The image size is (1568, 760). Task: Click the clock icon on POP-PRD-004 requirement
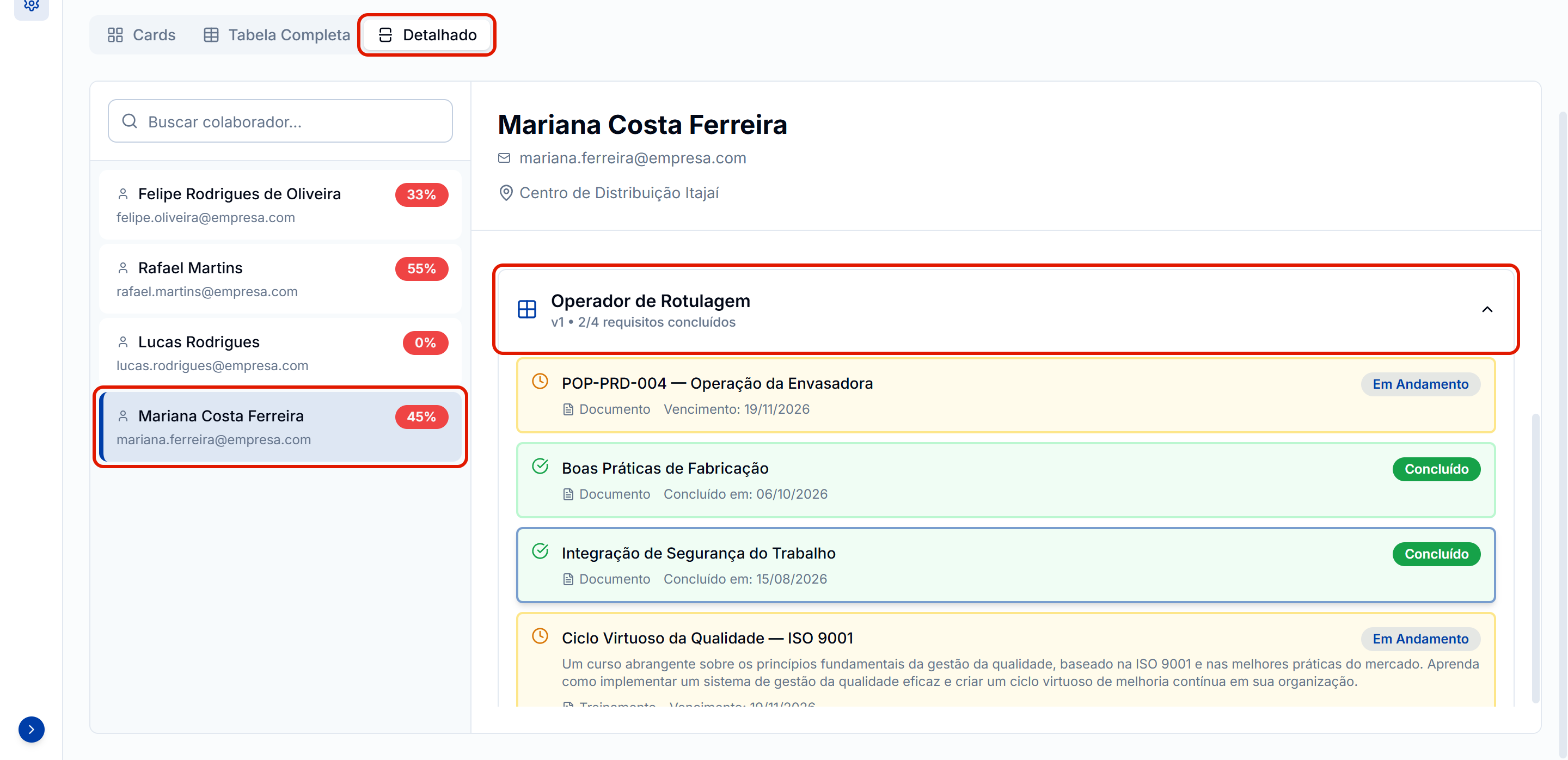coord(540,382)
